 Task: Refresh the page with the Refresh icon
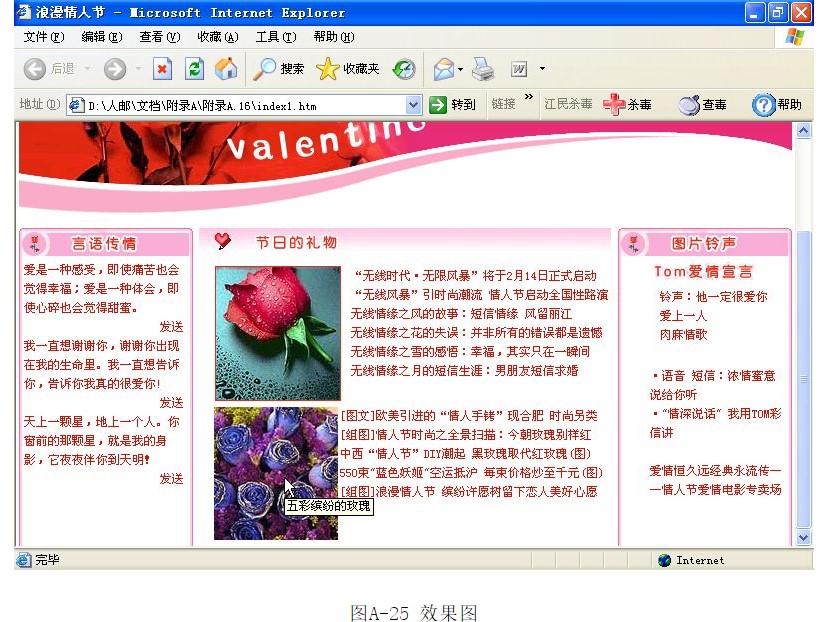point(195,69)
